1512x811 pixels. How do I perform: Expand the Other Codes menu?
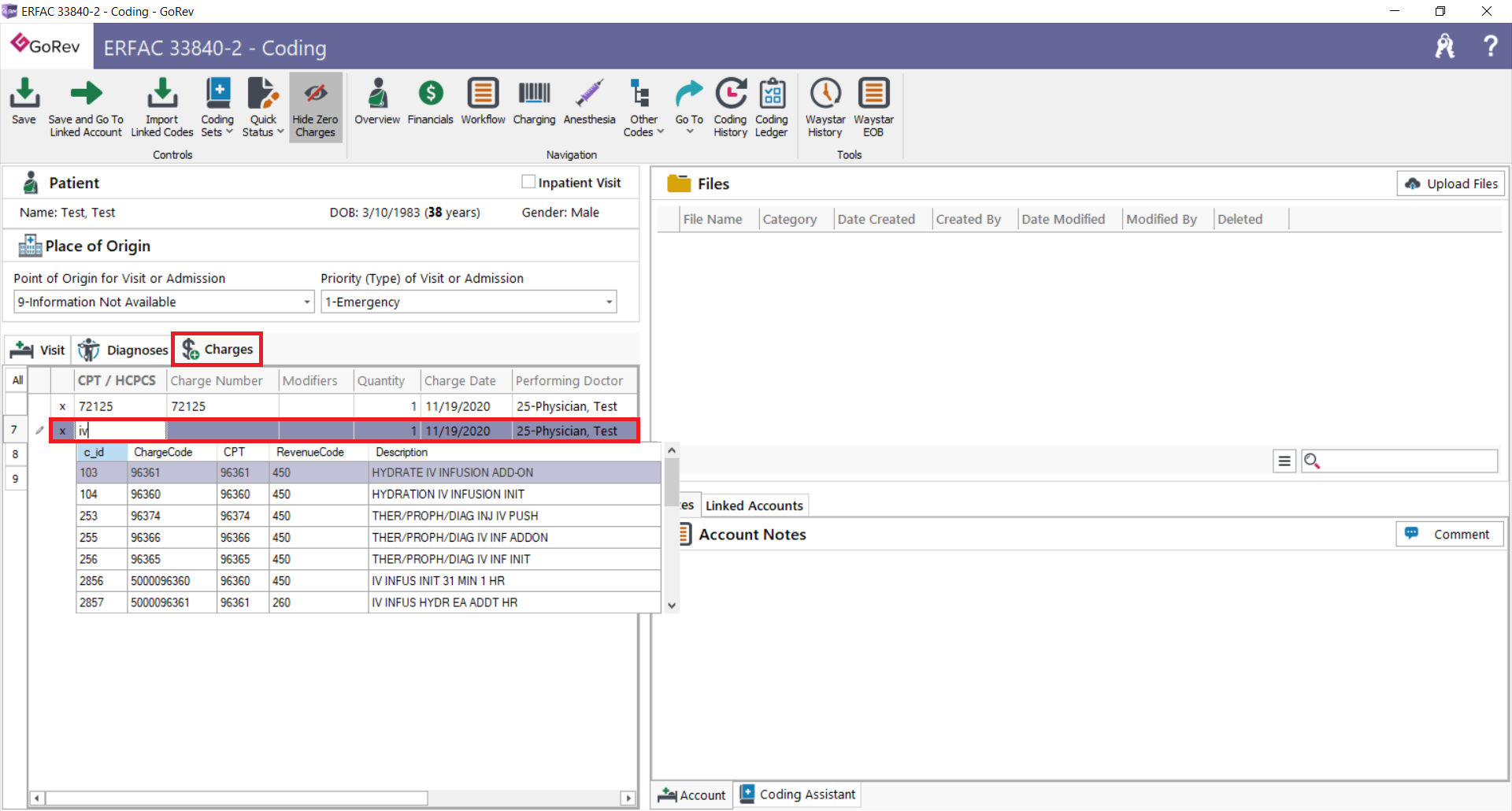tap(643, 108)
